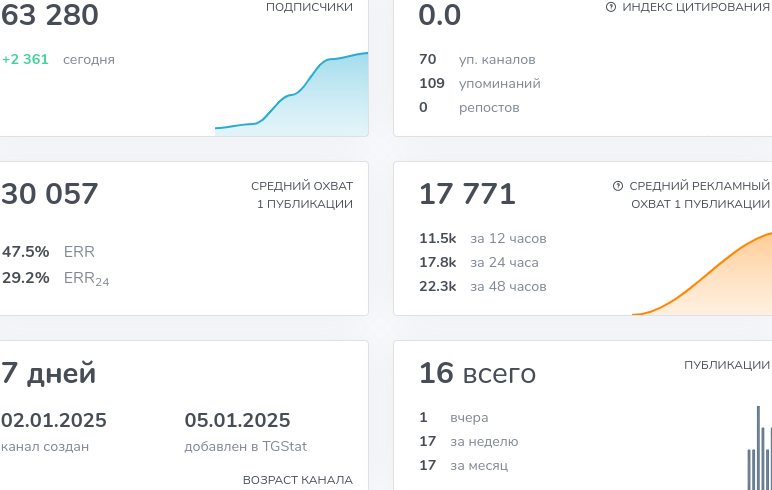Open the orange ad reach chart
This screenshot has height=490, width=772.
pyautogui.click(x=702, y=273)
